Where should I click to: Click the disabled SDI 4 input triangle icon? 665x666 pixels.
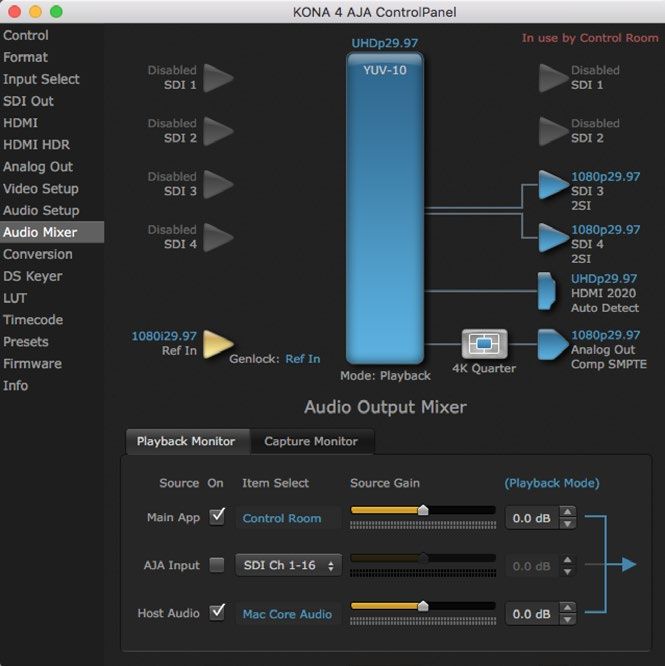point(218,237)
